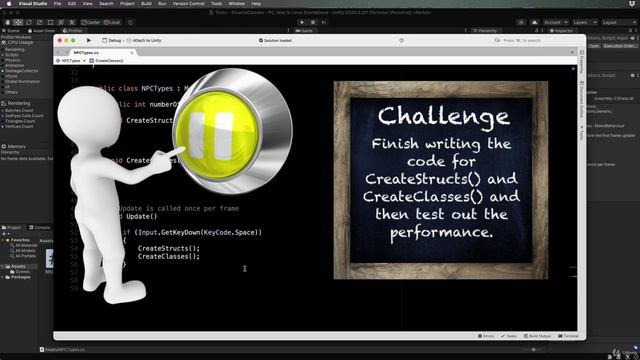Toggle Center pivot mode in Unity

click(91, 22)
